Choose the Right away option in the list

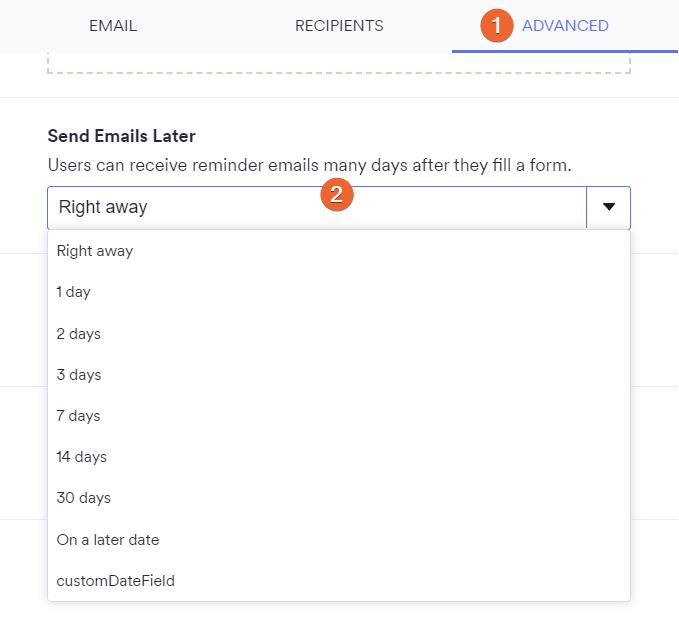(95, 251)
